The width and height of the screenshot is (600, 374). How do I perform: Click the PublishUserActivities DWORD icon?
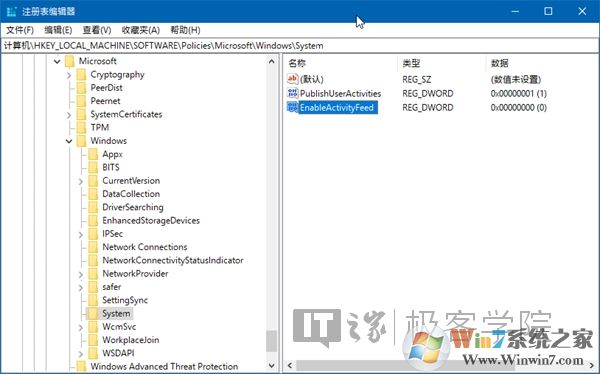[292, 93]
